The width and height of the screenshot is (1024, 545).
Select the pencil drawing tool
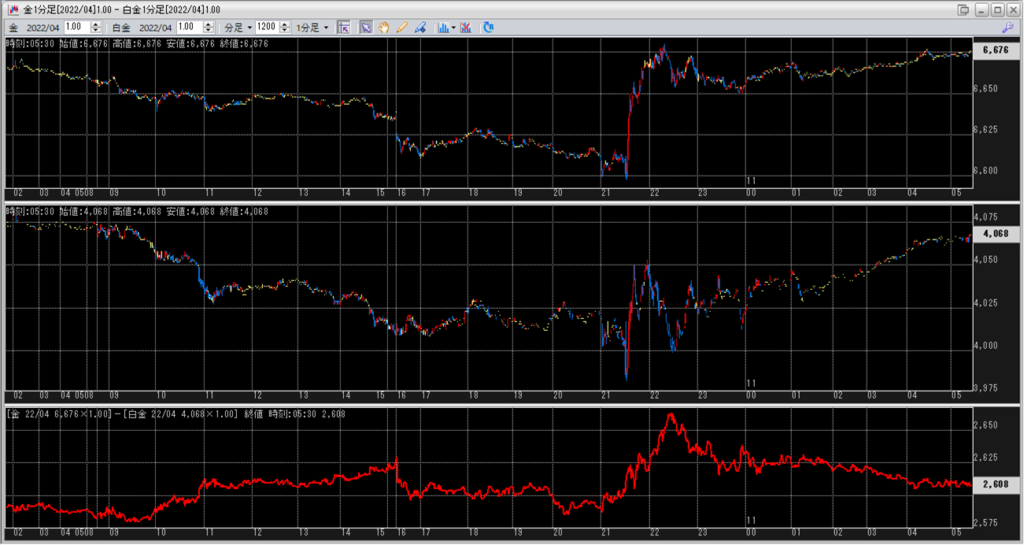402,27
